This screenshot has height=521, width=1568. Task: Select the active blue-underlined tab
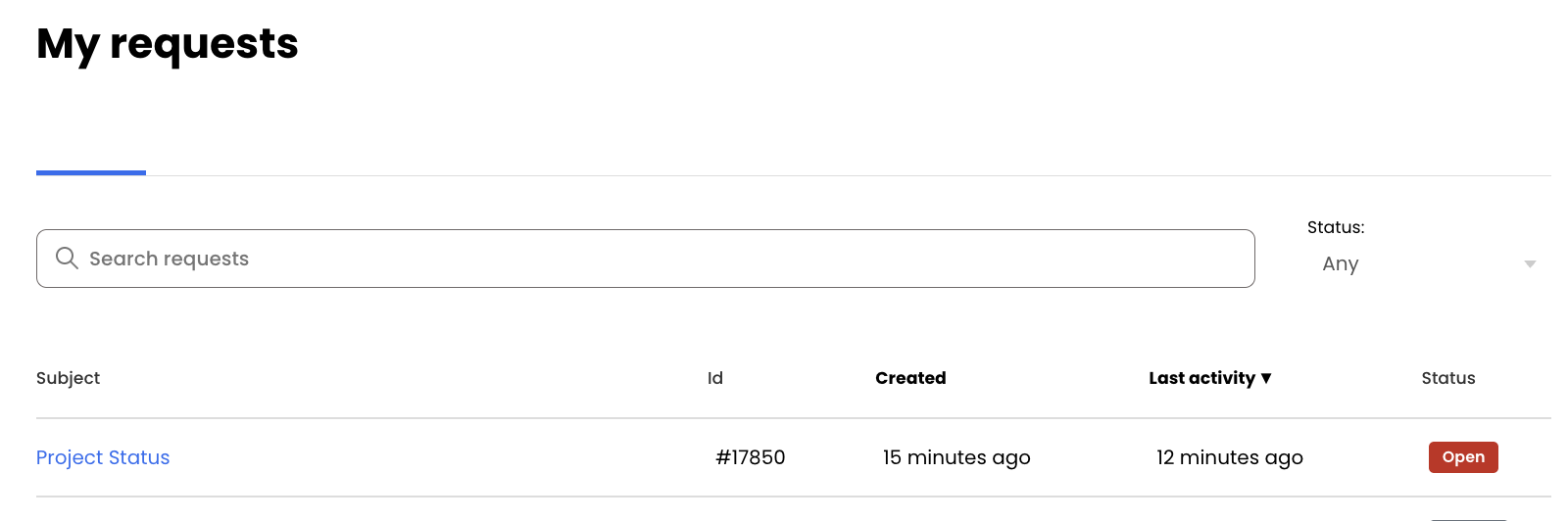tap(91, 162)
